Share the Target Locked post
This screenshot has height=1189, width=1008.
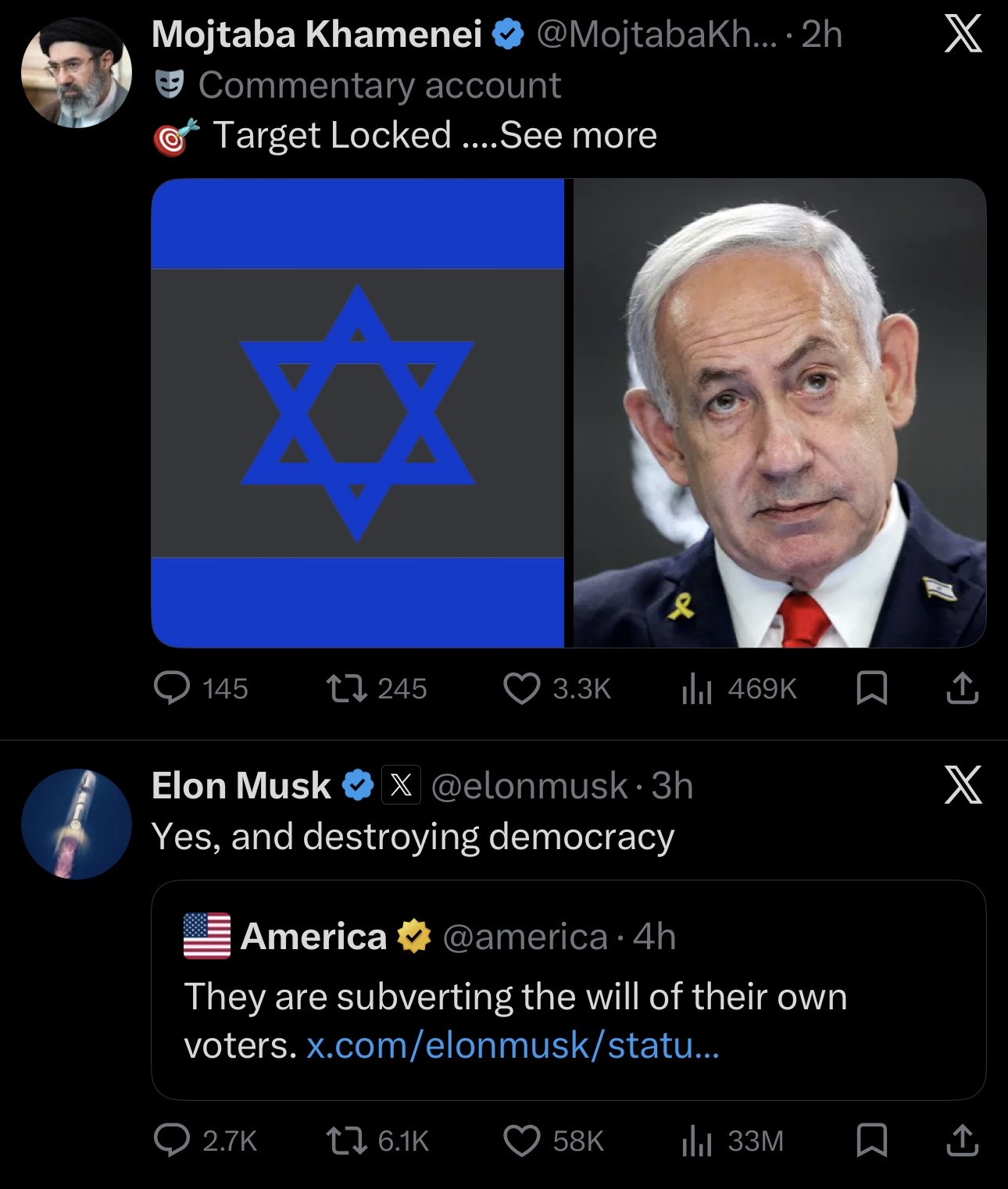pyautogui.click(x=962, y=688)
